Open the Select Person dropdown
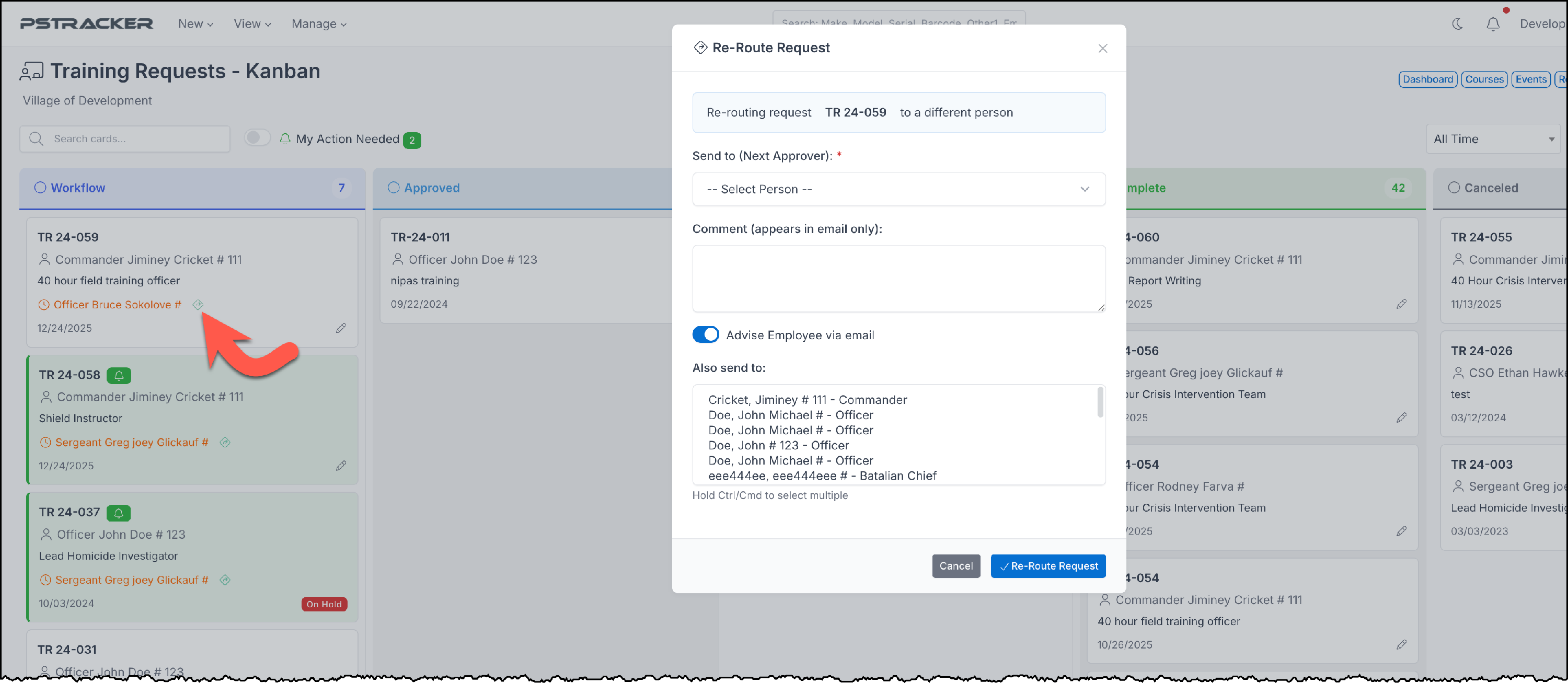1568x683 pixels. [898, 189]
